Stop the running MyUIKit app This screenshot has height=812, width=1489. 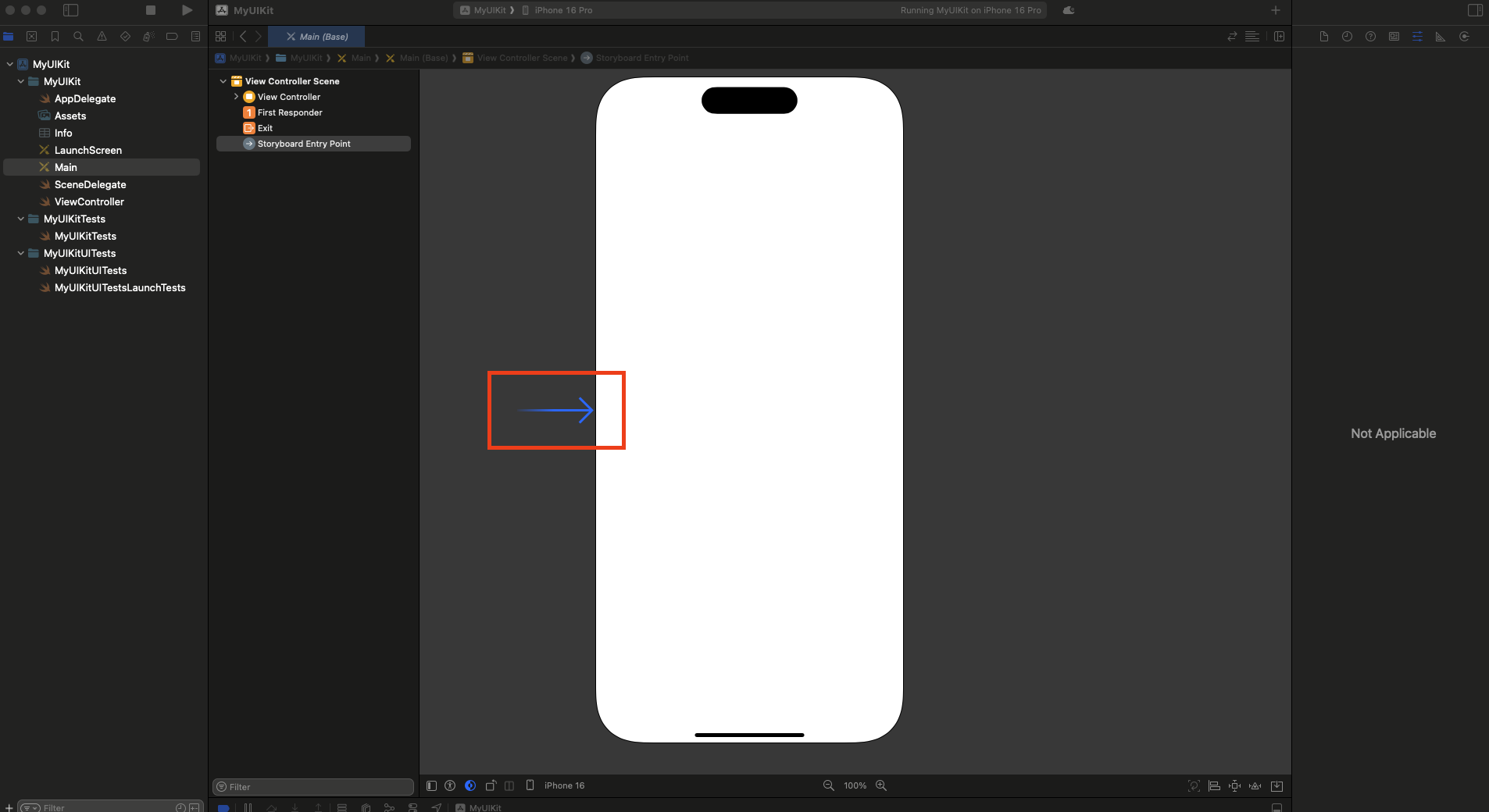tap(151, 10)
